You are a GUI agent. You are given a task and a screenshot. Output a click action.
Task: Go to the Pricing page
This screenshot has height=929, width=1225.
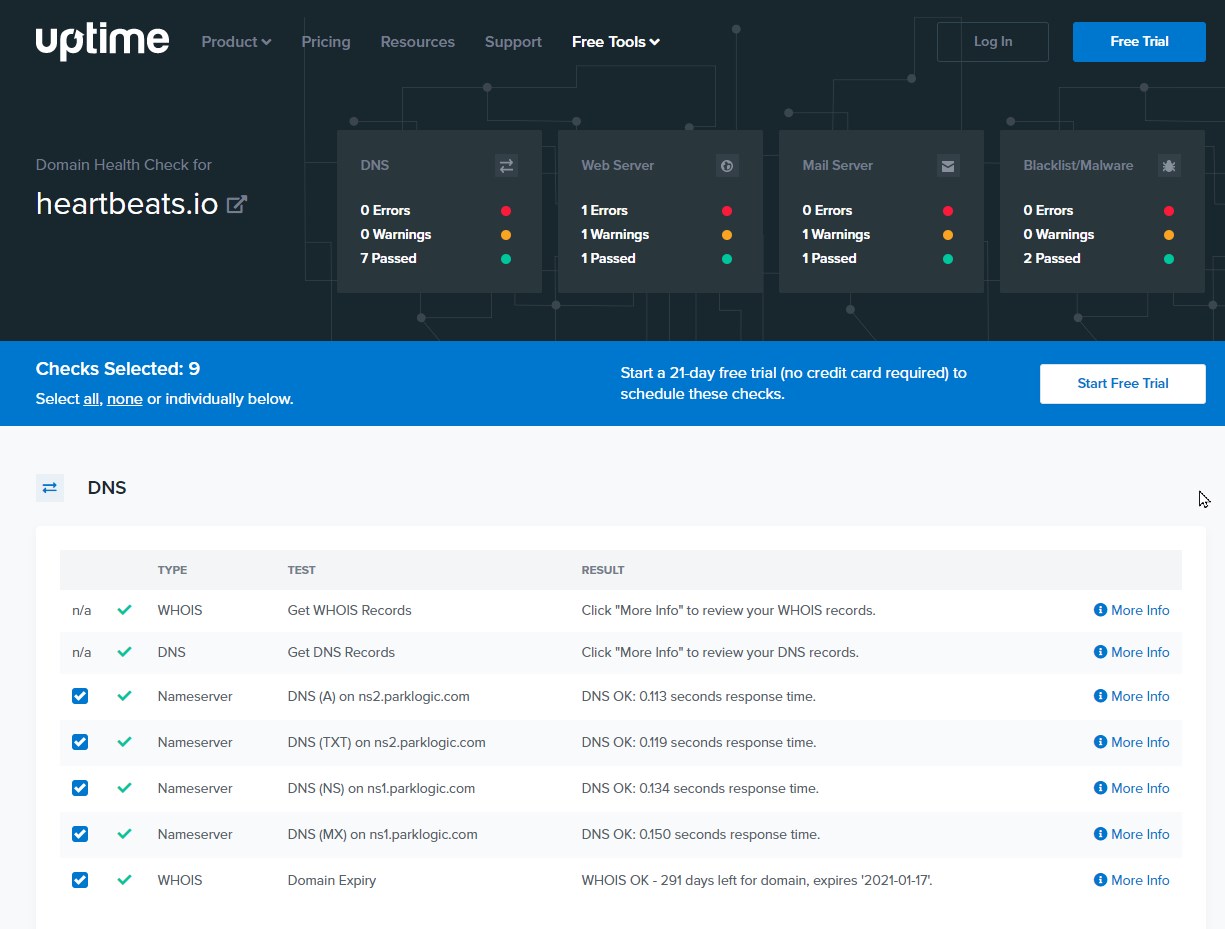326,42
